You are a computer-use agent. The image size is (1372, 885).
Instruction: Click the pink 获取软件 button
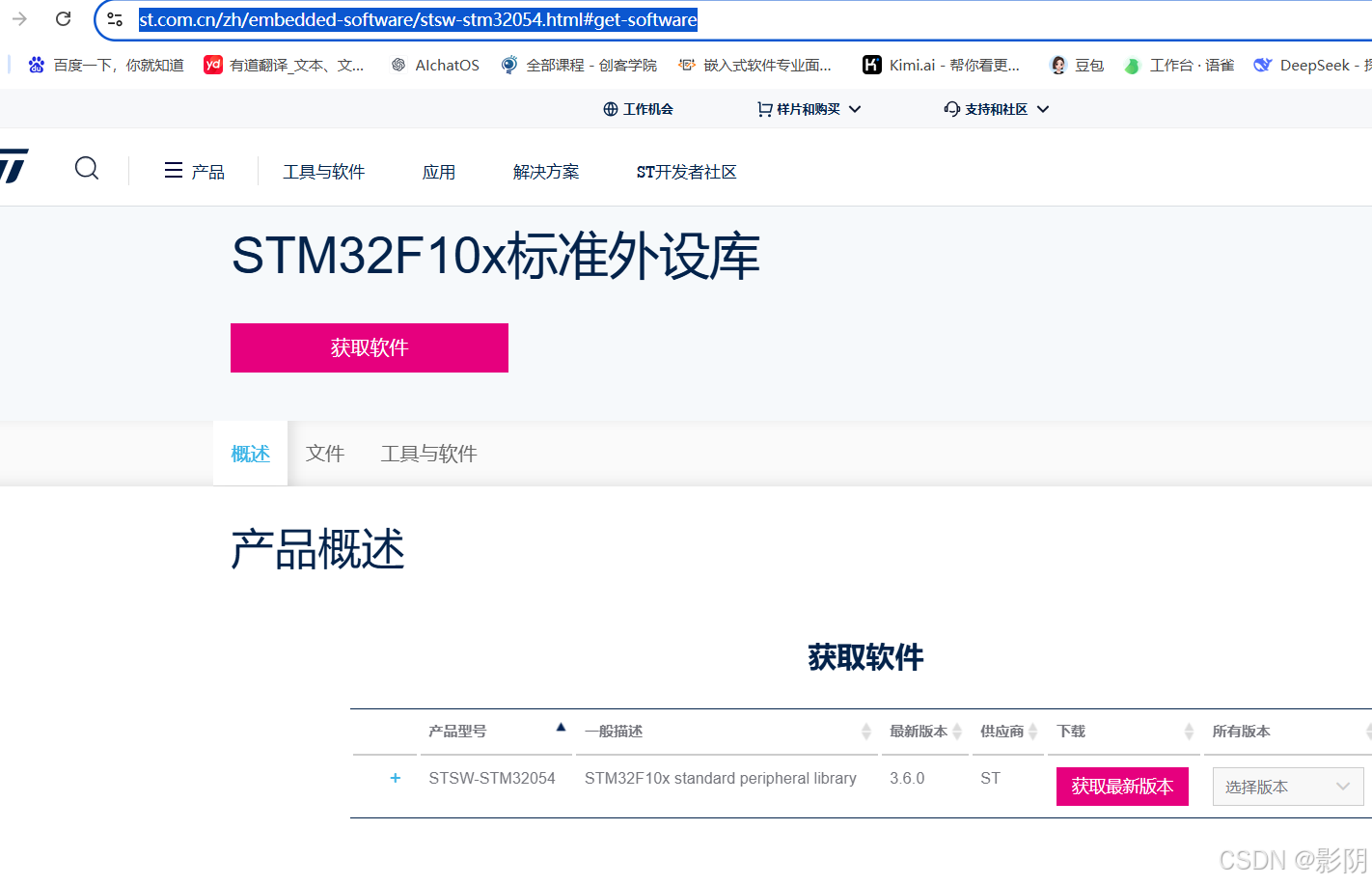(370, 347)
